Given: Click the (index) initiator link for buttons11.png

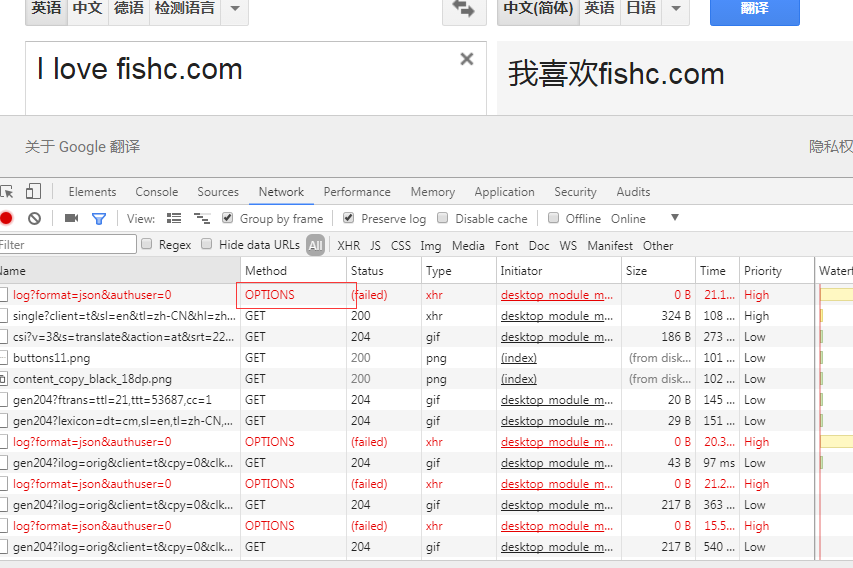Looking at the screenshot, I should click(x=518, y=358).
